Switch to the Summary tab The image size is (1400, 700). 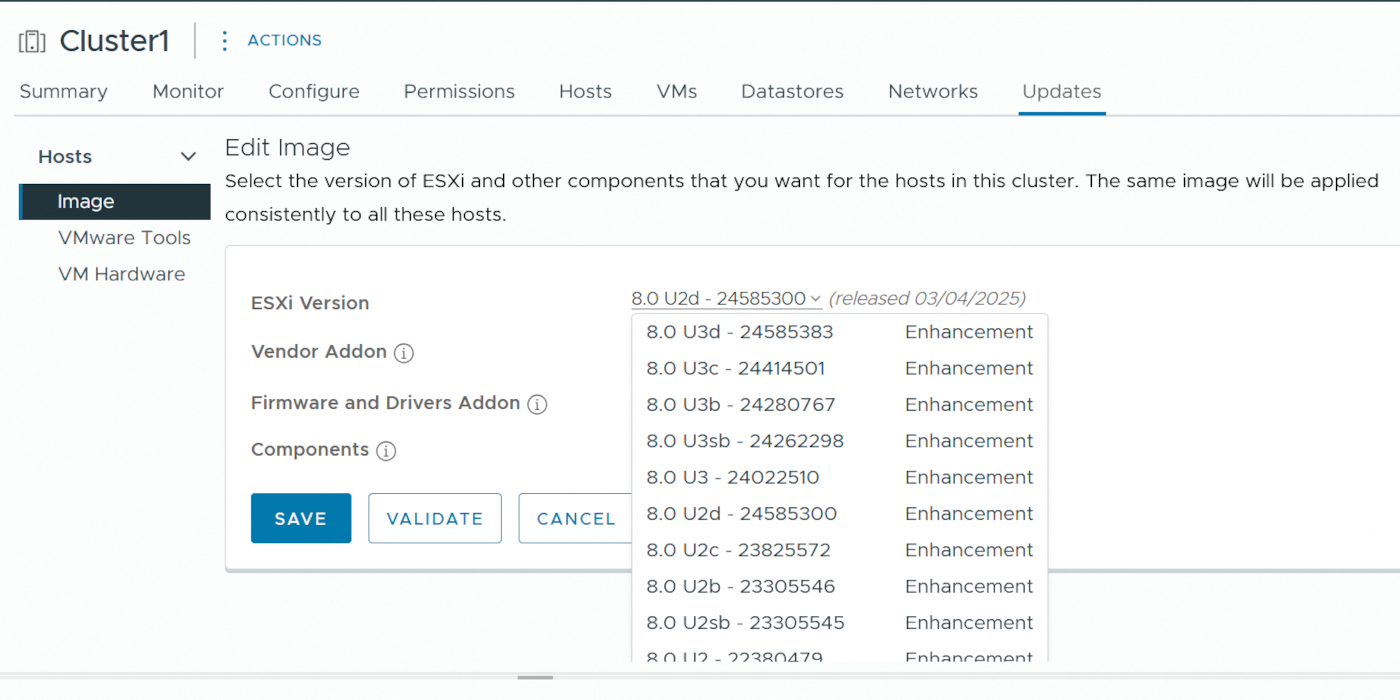[63, 91]
